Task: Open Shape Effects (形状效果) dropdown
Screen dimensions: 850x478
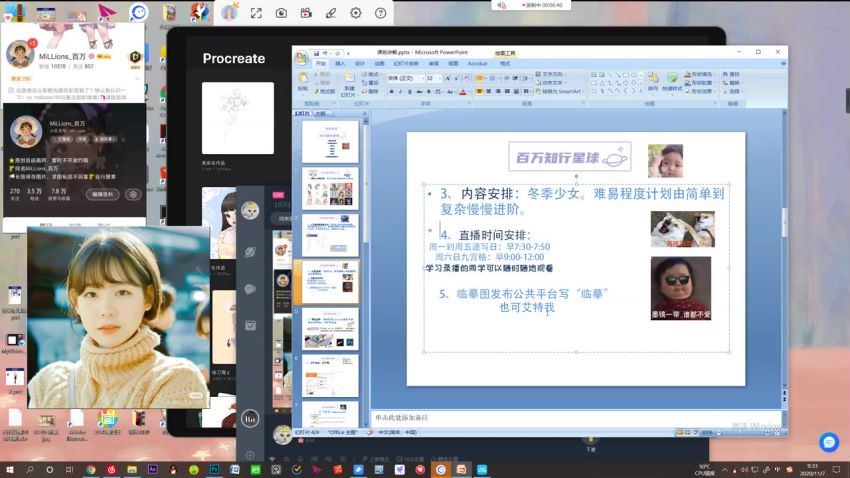Action: 699,91
